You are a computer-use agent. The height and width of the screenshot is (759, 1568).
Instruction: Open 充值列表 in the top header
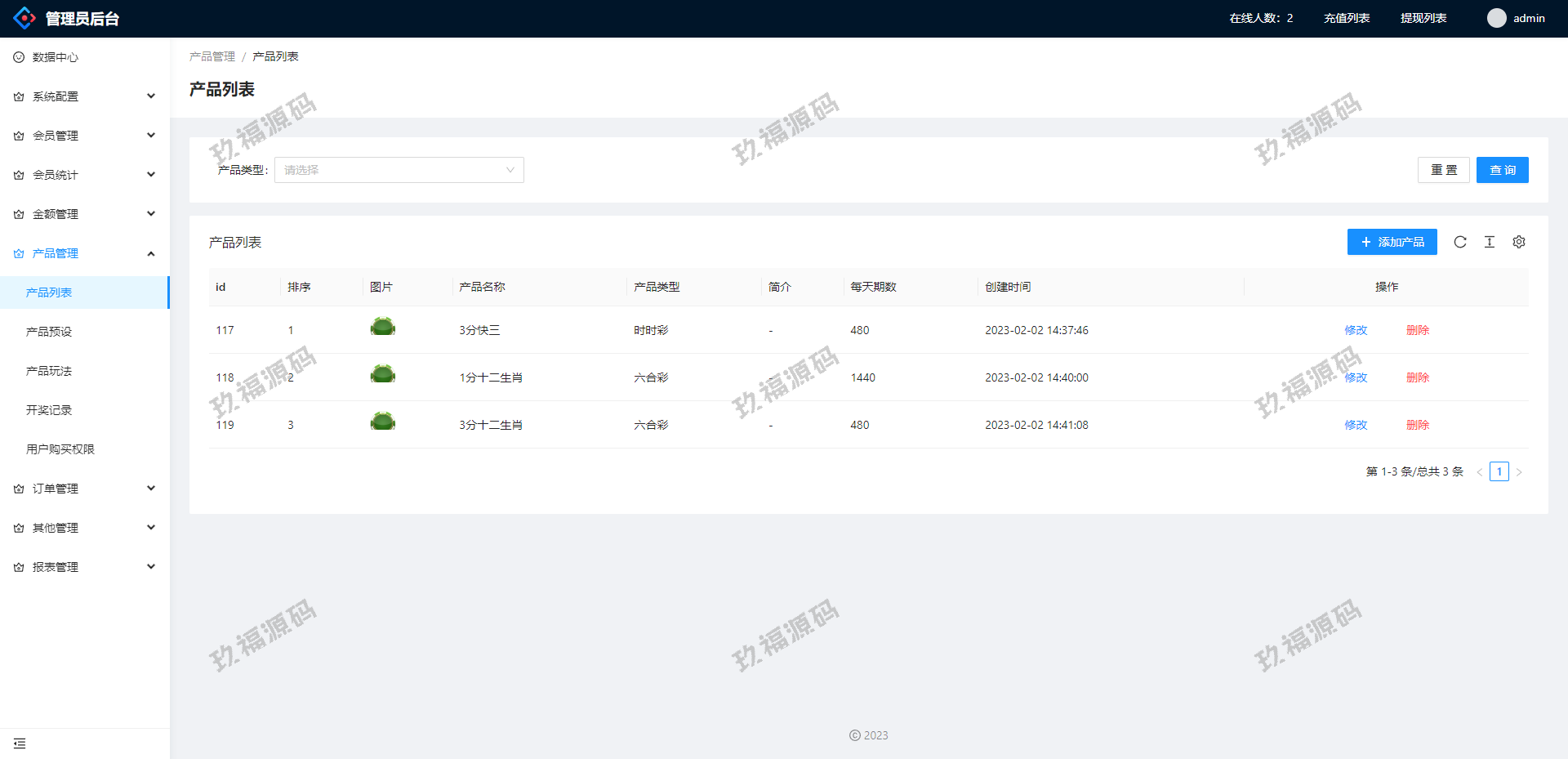tap(1347, 18)
